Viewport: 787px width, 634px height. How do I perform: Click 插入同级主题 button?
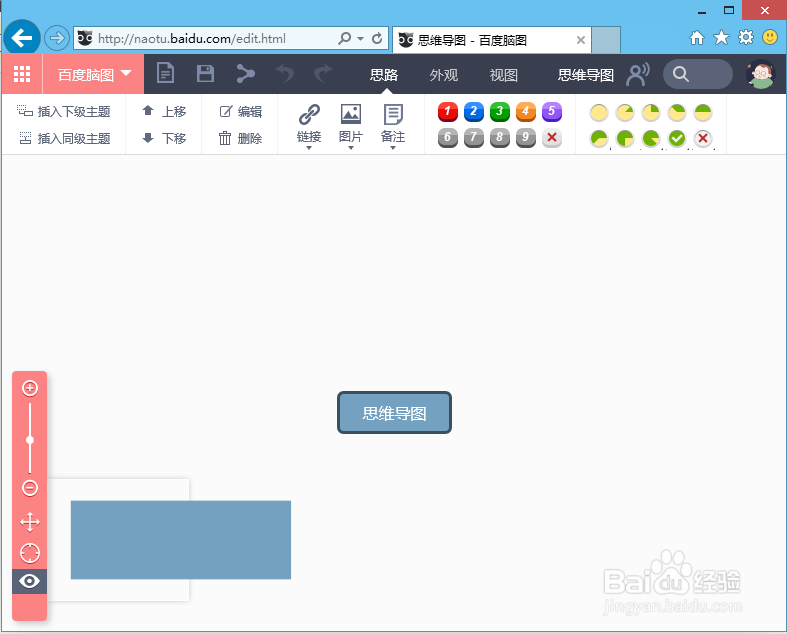click(x=64, y=138)
